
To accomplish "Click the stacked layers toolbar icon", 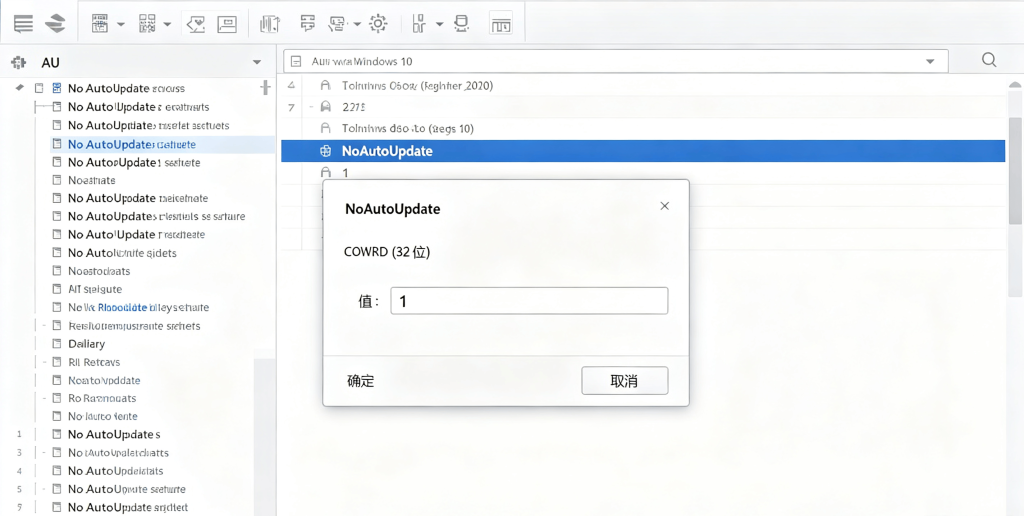I will [56, 24].
